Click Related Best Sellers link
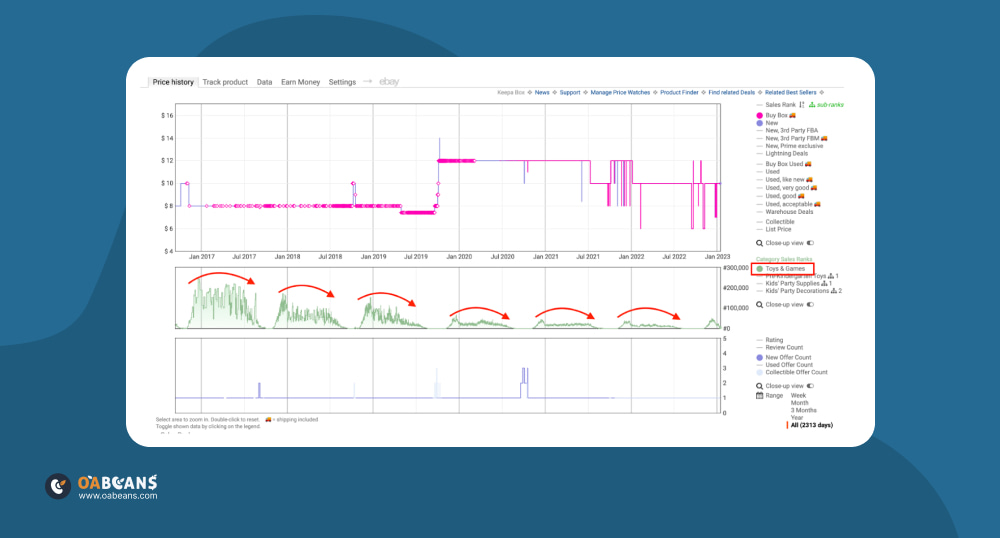 pos(791,92)
